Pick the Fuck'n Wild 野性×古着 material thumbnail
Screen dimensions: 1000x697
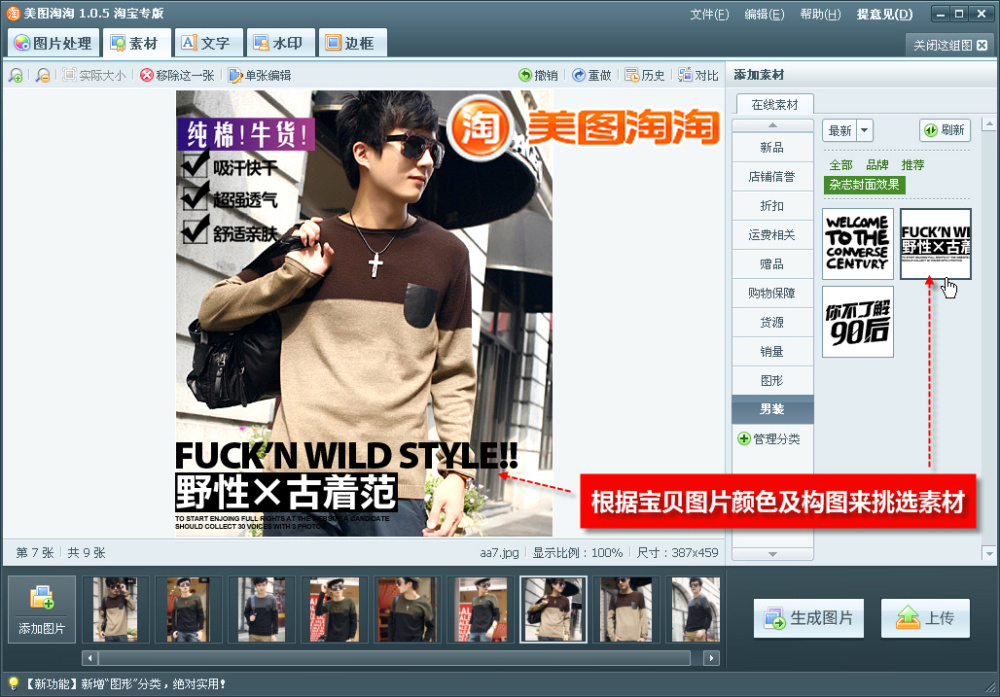[x=936, y=244]
